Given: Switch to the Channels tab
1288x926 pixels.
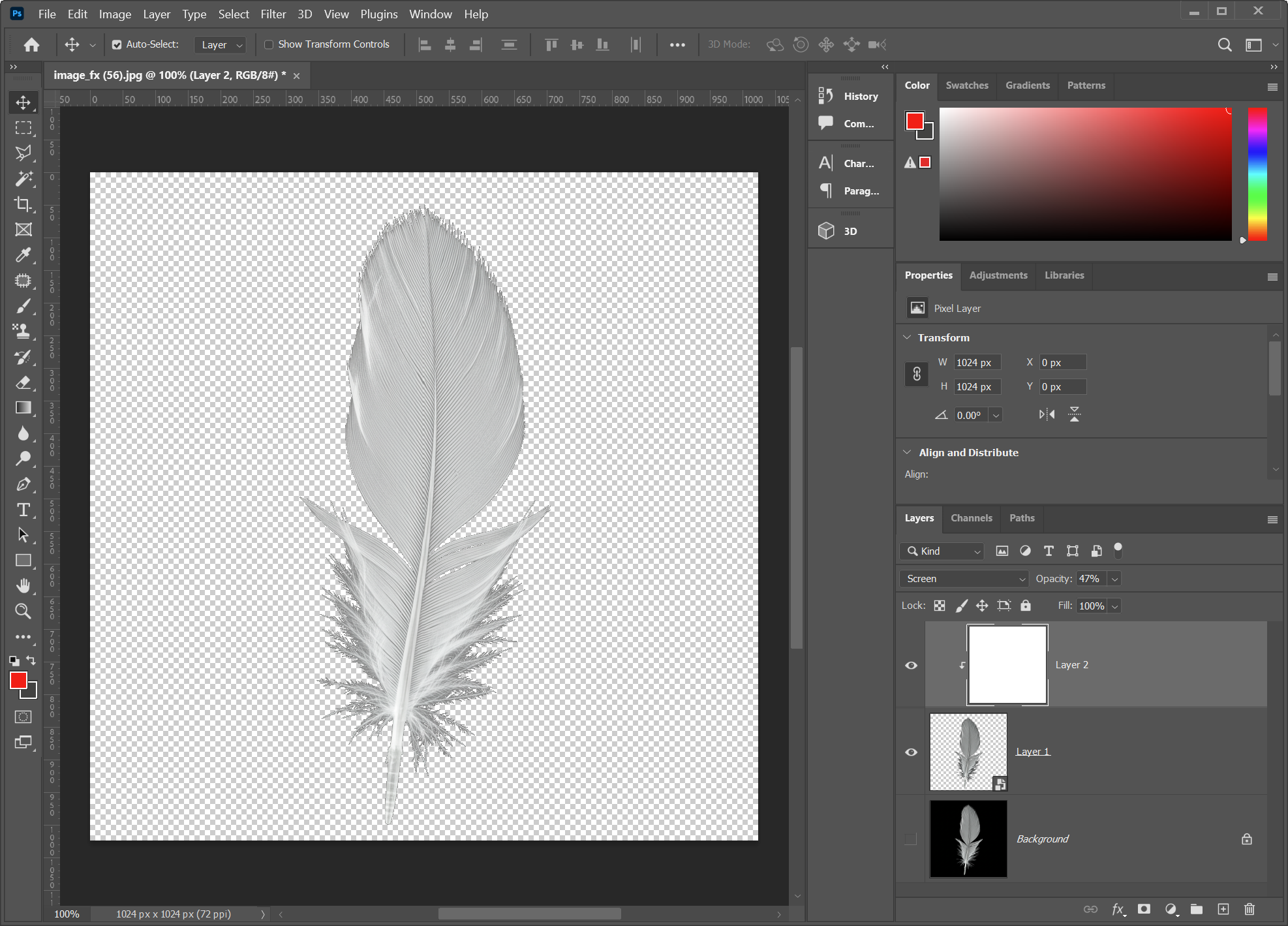Looking at the screenshot, I should click(971, 518).
